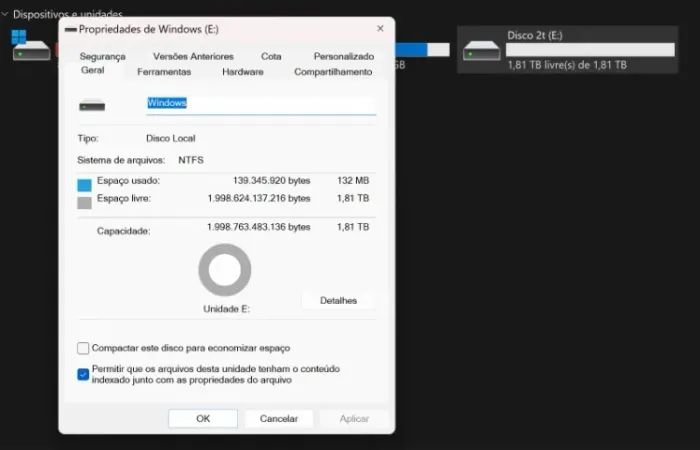Open the Versões Anteriores tab

click(193, 56)
